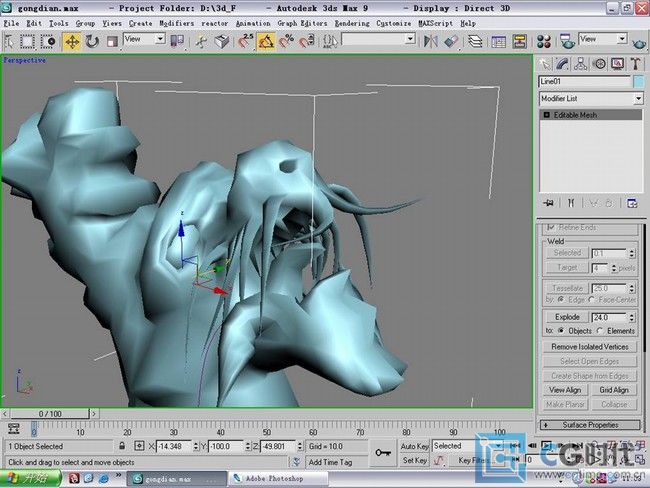
Task: Open Adobe Photoshop from the taskbar
Action: 277,478
